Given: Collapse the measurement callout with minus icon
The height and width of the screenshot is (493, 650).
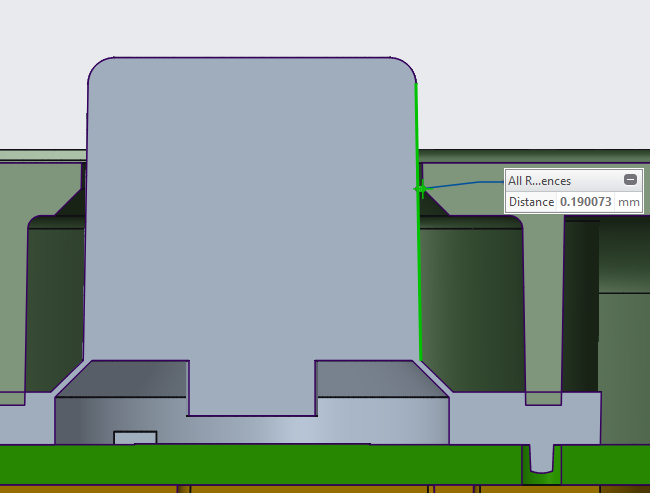Looking at the screenshot, I should pos(630,180).
